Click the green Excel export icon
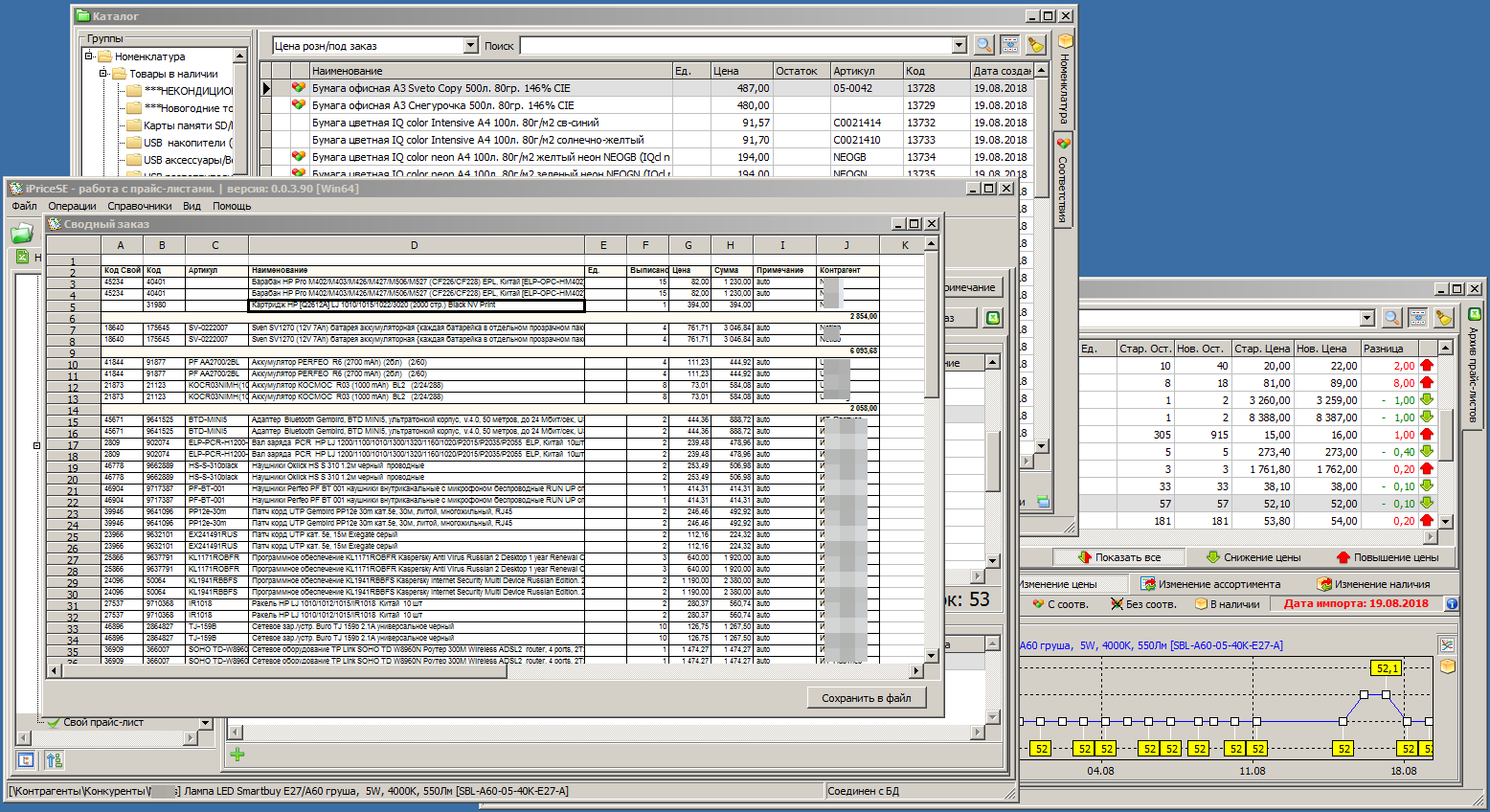1490x812 pixels. pyautogui.click(x=993, y=318)
